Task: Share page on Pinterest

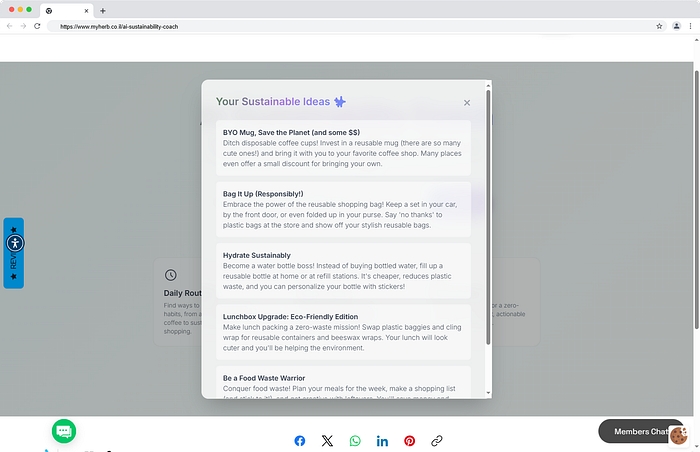Action: (409, 441)
